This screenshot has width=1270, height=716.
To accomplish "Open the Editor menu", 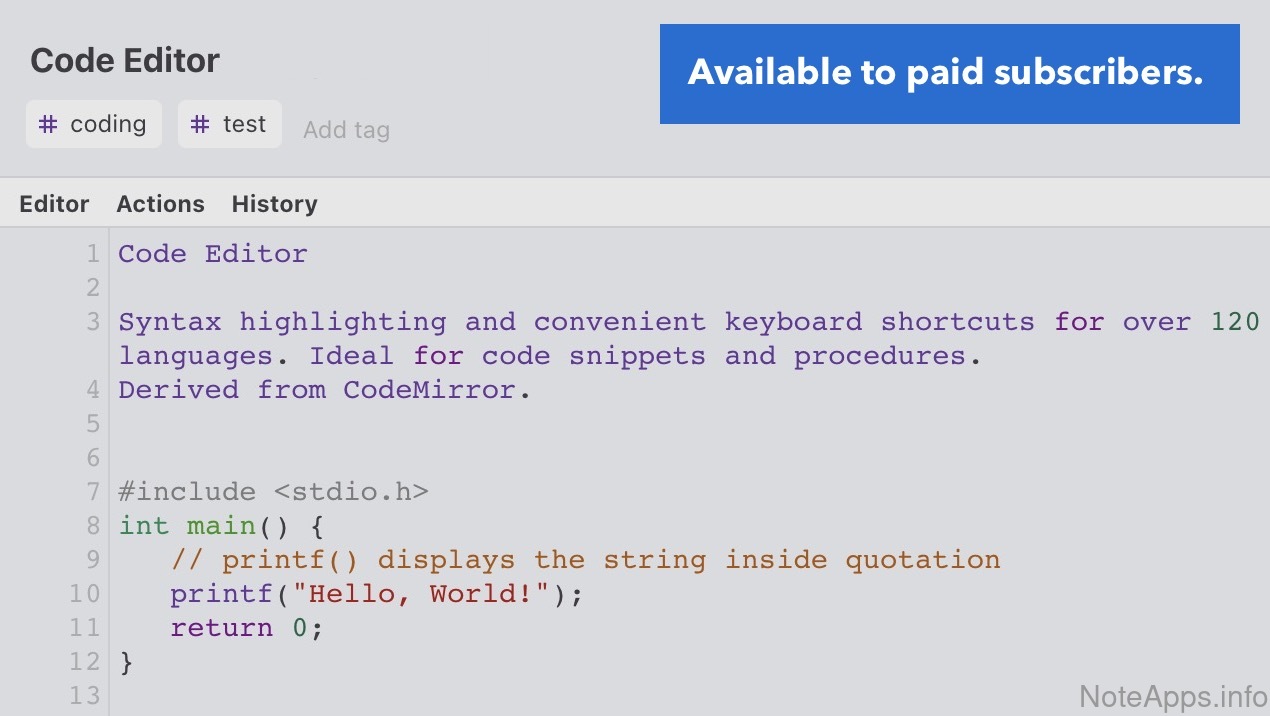I will point(54,204).
